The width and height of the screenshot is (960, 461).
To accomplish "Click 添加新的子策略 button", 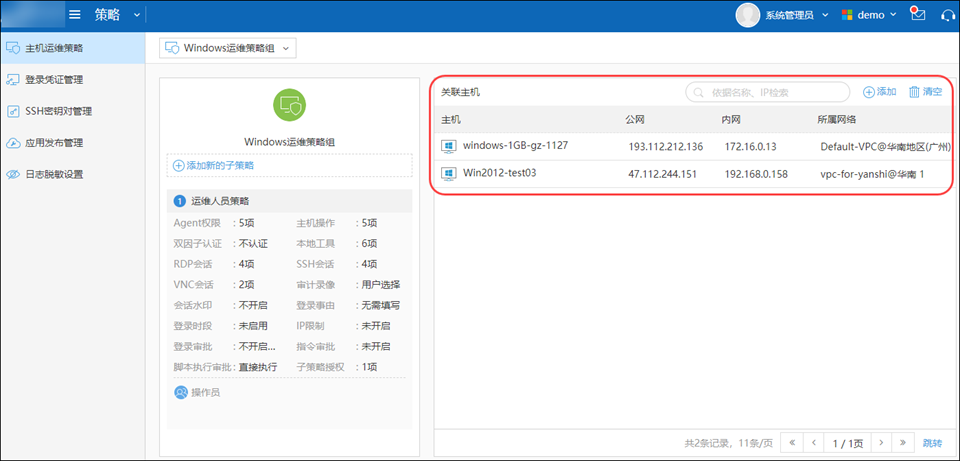I will click(x=289, y=165).
